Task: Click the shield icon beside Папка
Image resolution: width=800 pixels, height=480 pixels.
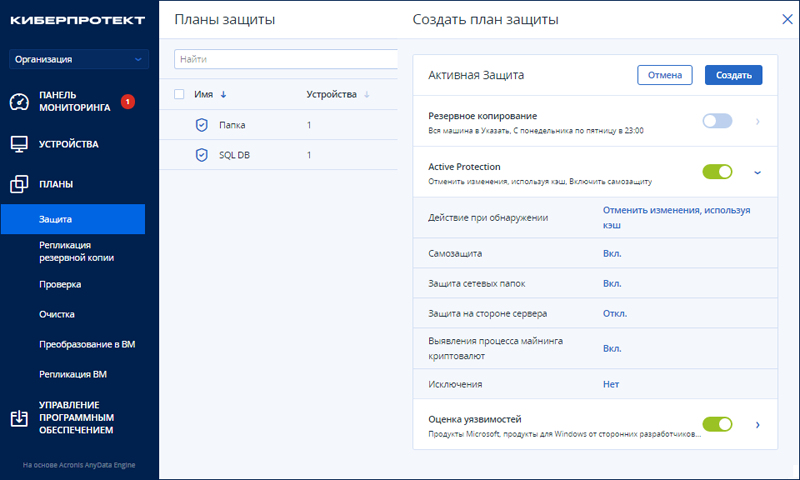Action: click(x=202, y=125)
